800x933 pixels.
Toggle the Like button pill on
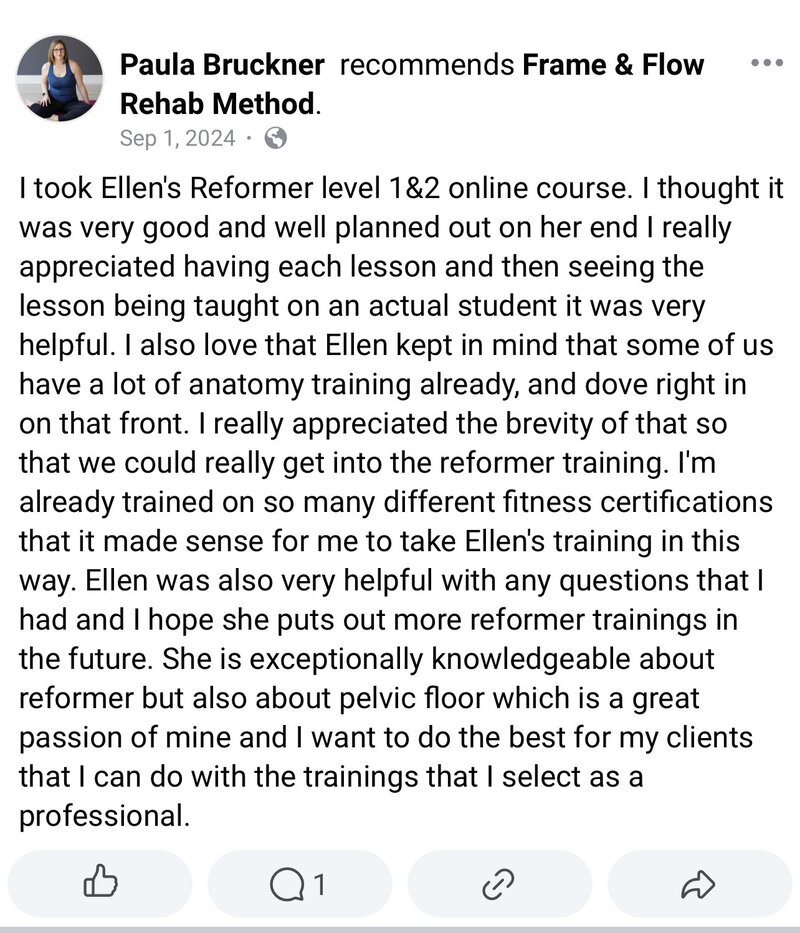click(100, 883)
